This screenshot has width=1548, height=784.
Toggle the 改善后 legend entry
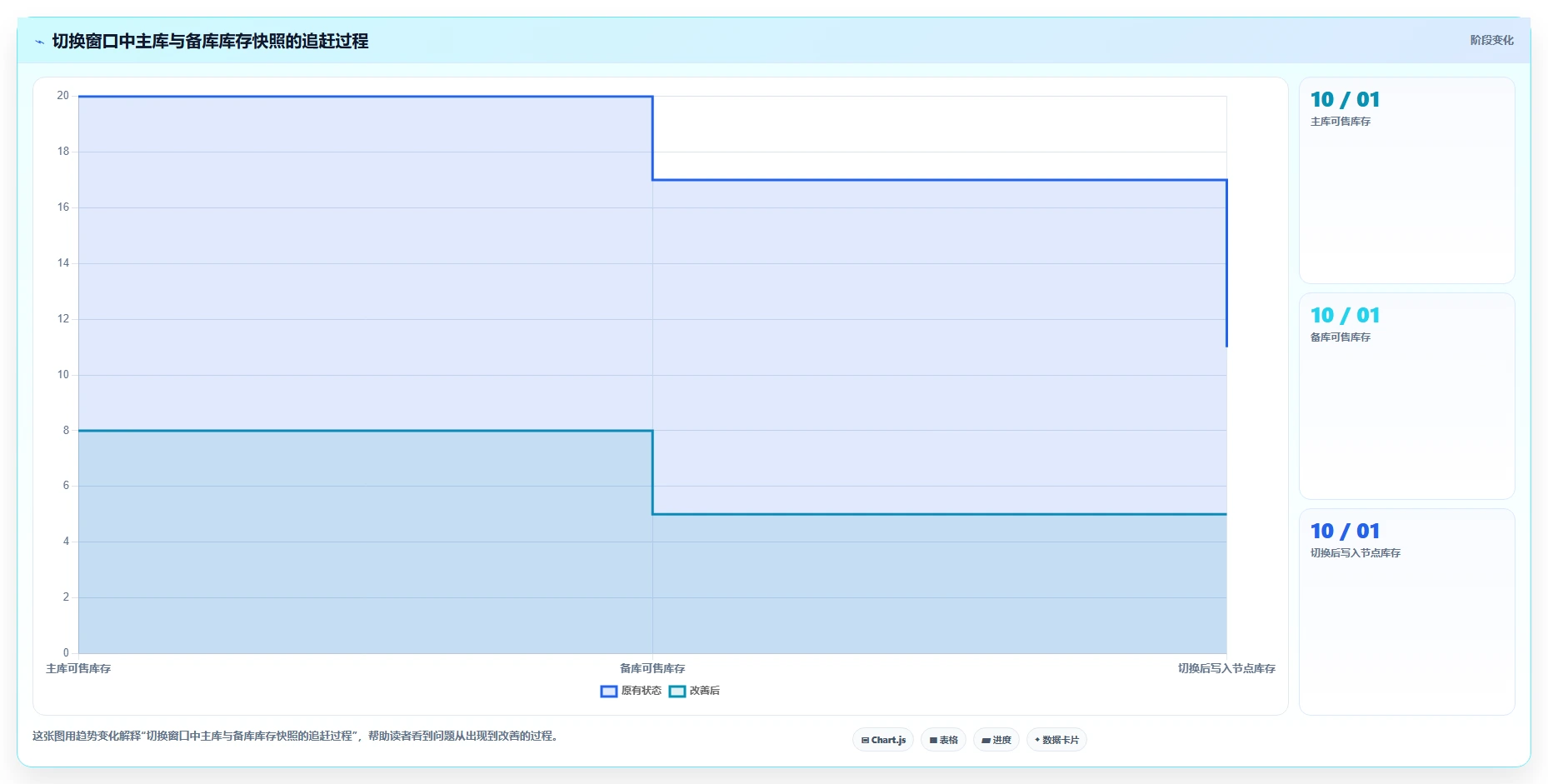(x=694, y=691)
